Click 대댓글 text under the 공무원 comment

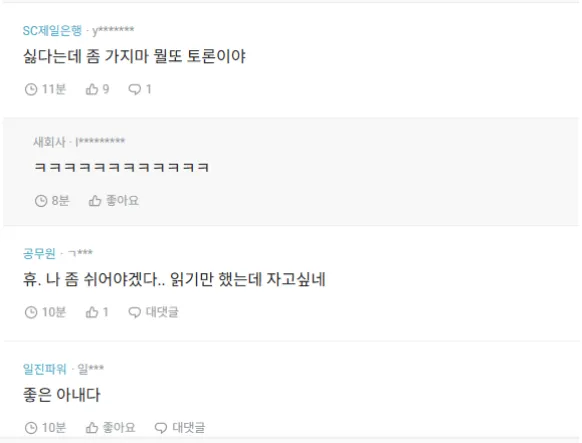point(162,312)
